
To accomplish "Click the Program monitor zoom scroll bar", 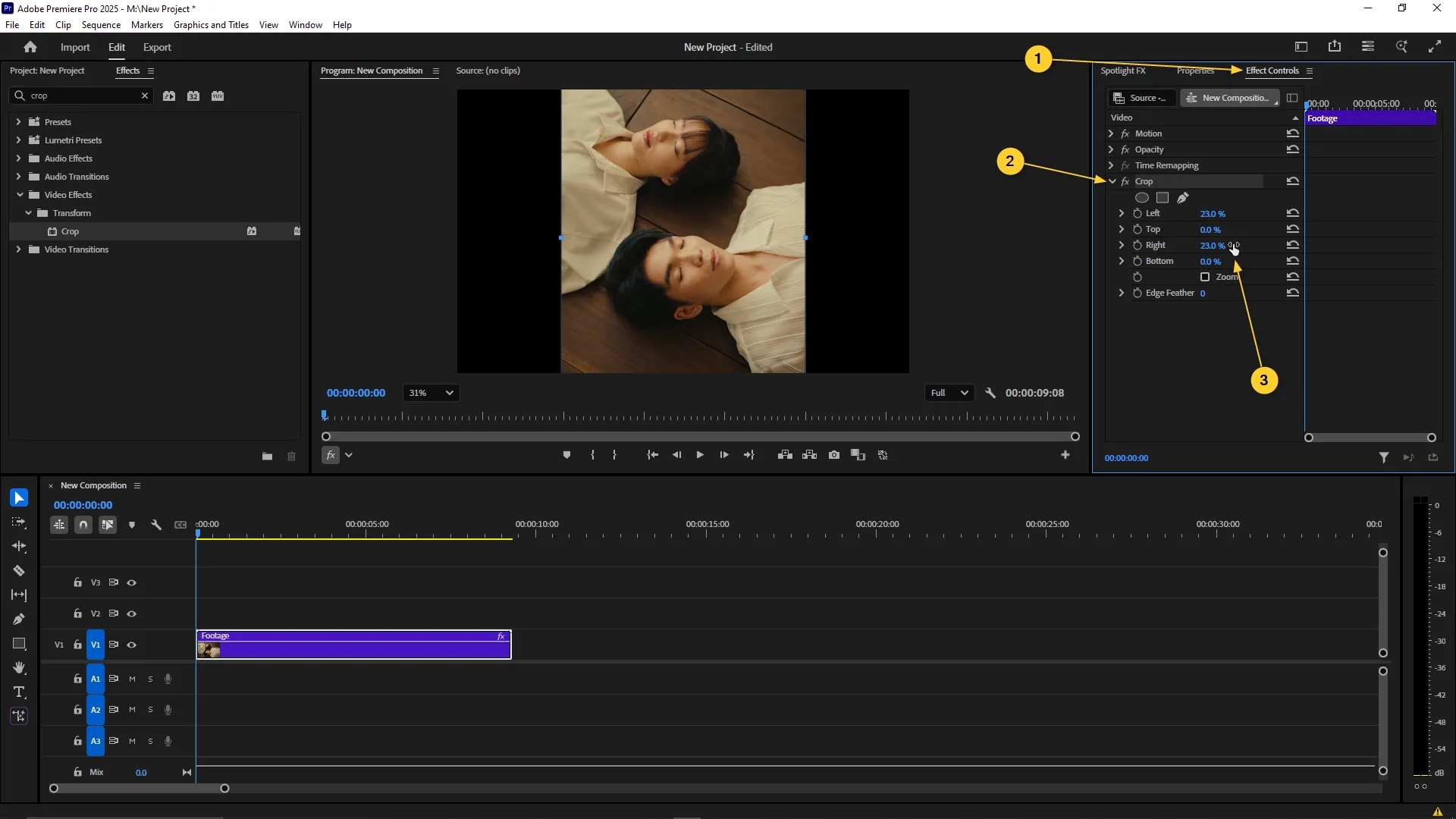I will (700, 437).
